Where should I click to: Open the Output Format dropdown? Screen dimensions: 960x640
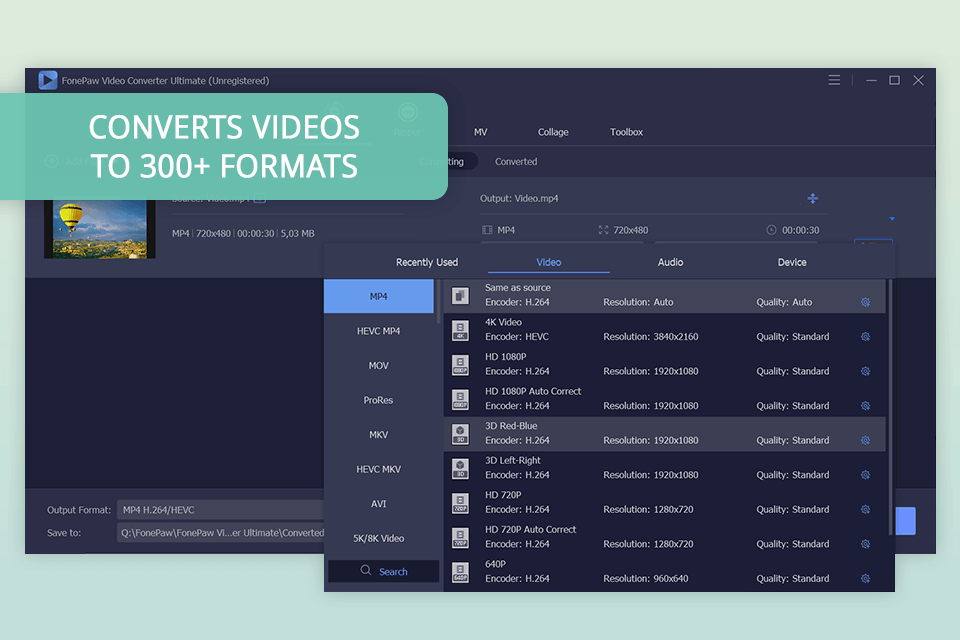220,510
